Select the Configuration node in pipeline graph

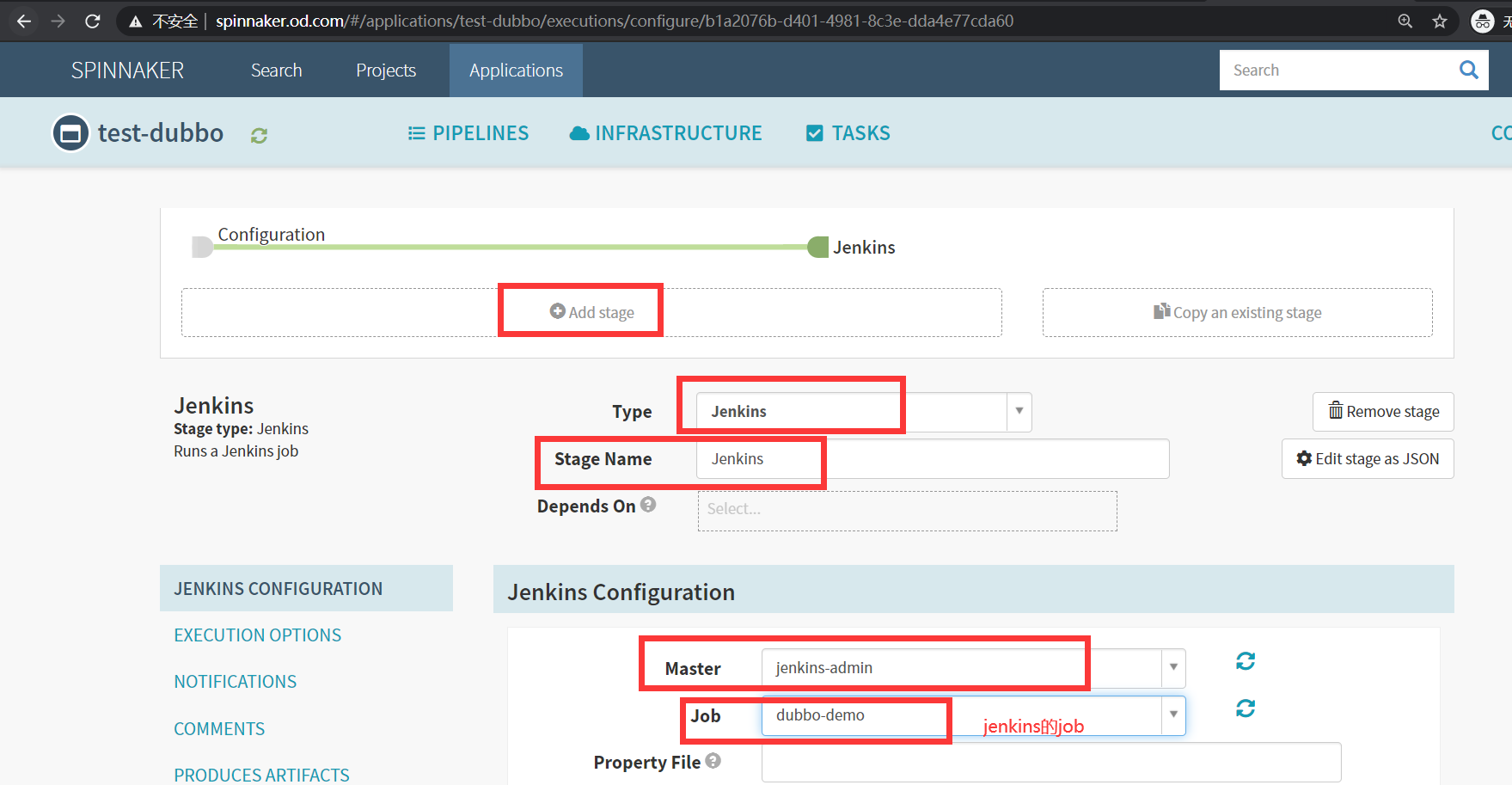click(x=202, y=248)
